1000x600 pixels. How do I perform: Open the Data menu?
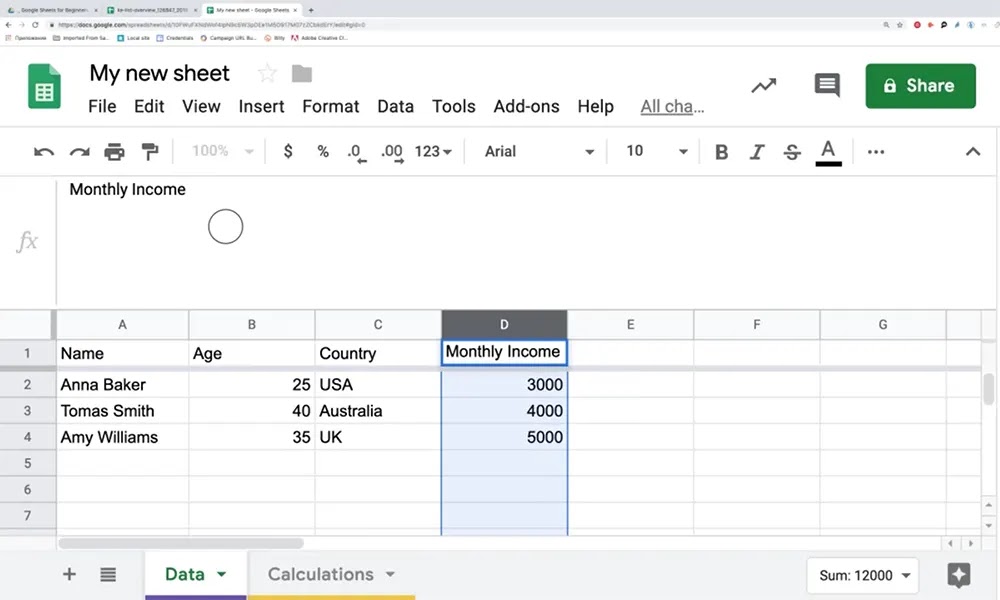click(395, 106)
